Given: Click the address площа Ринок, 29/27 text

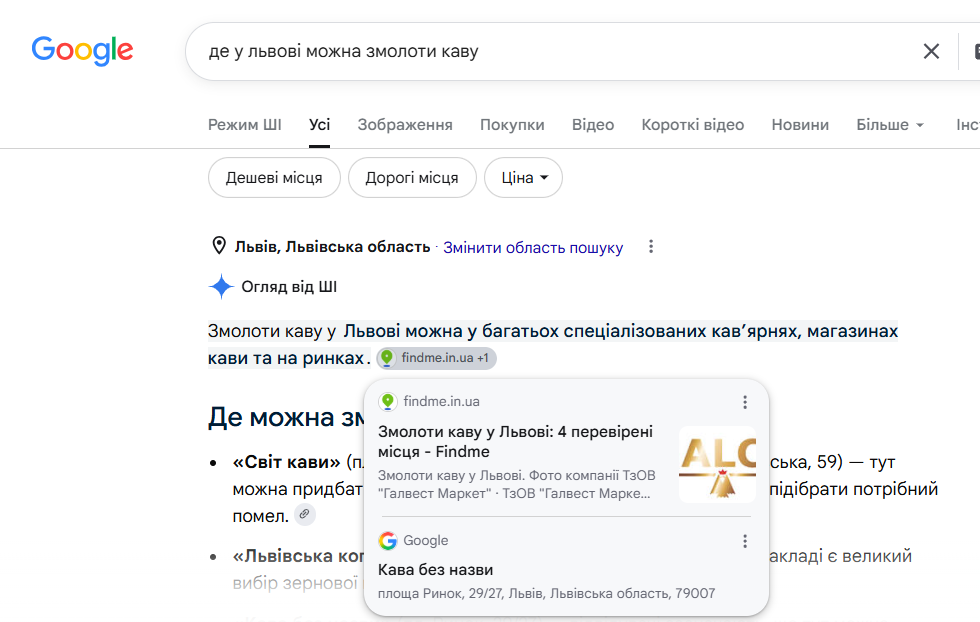Looking at the screenshot, I should pyautogui.click(x=546, y=593).
